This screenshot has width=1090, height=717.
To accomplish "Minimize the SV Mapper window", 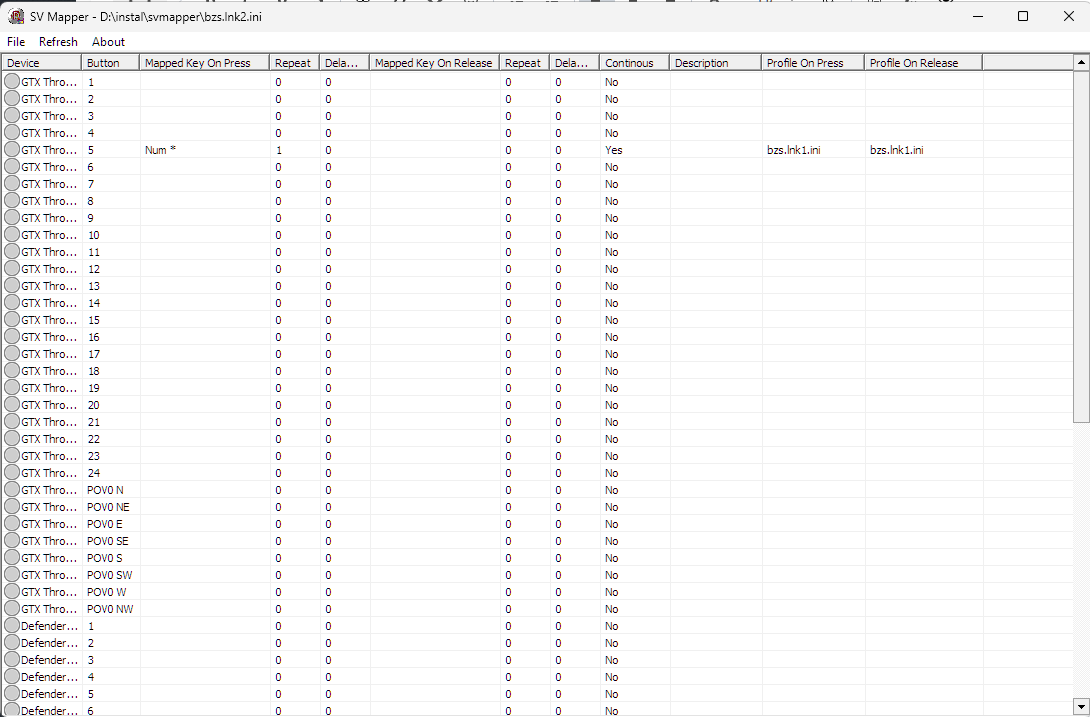I will 977,16.
